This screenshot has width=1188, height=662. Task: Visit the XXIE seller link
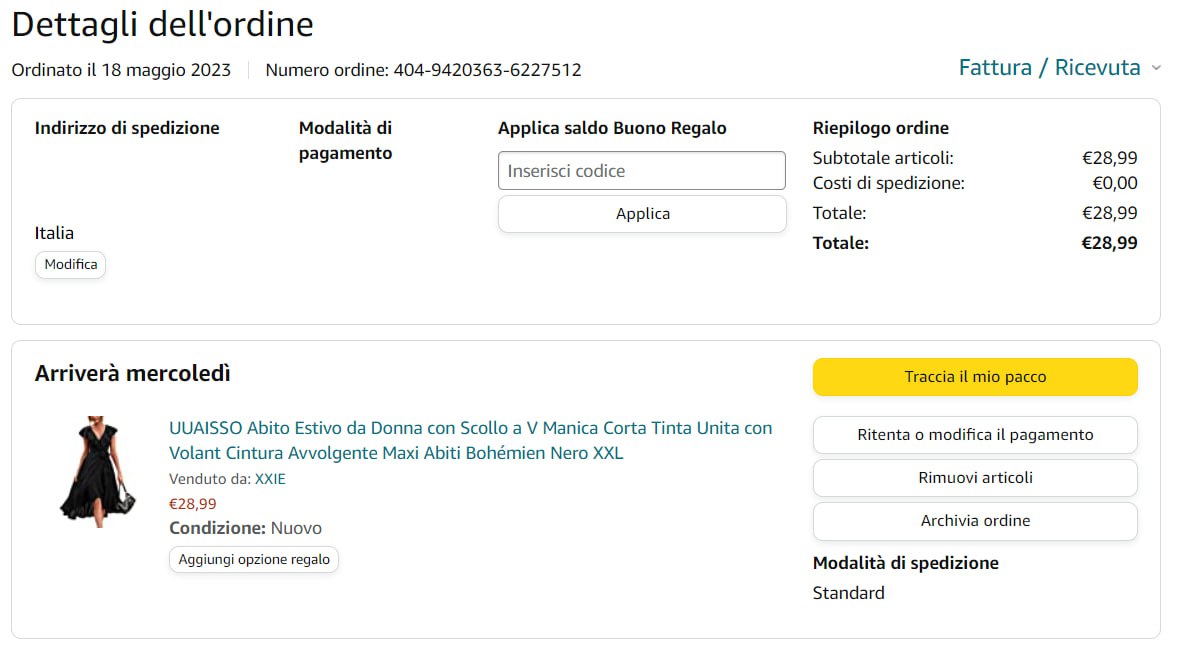[x=270, y=479]
